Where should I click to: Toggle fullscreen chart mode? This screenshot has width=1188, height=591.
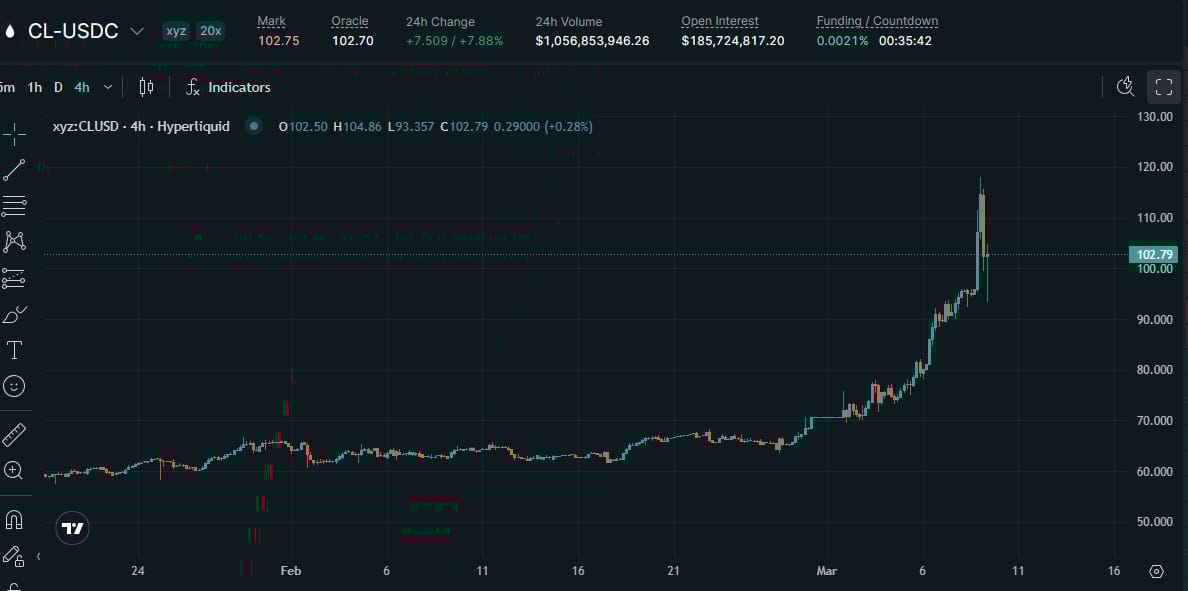pyautogui.click(x=1164, y=87)
